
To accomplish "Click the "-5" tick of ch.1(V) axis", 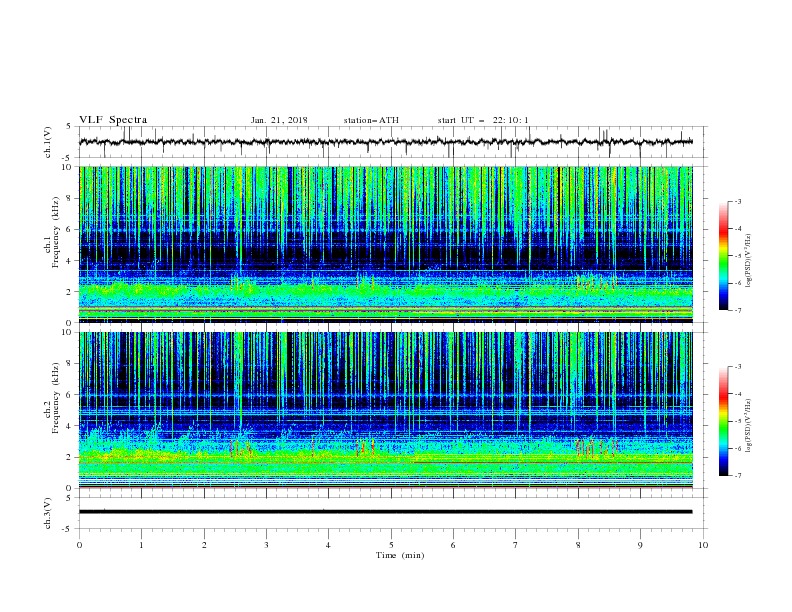I will click(x=68, y=158).
